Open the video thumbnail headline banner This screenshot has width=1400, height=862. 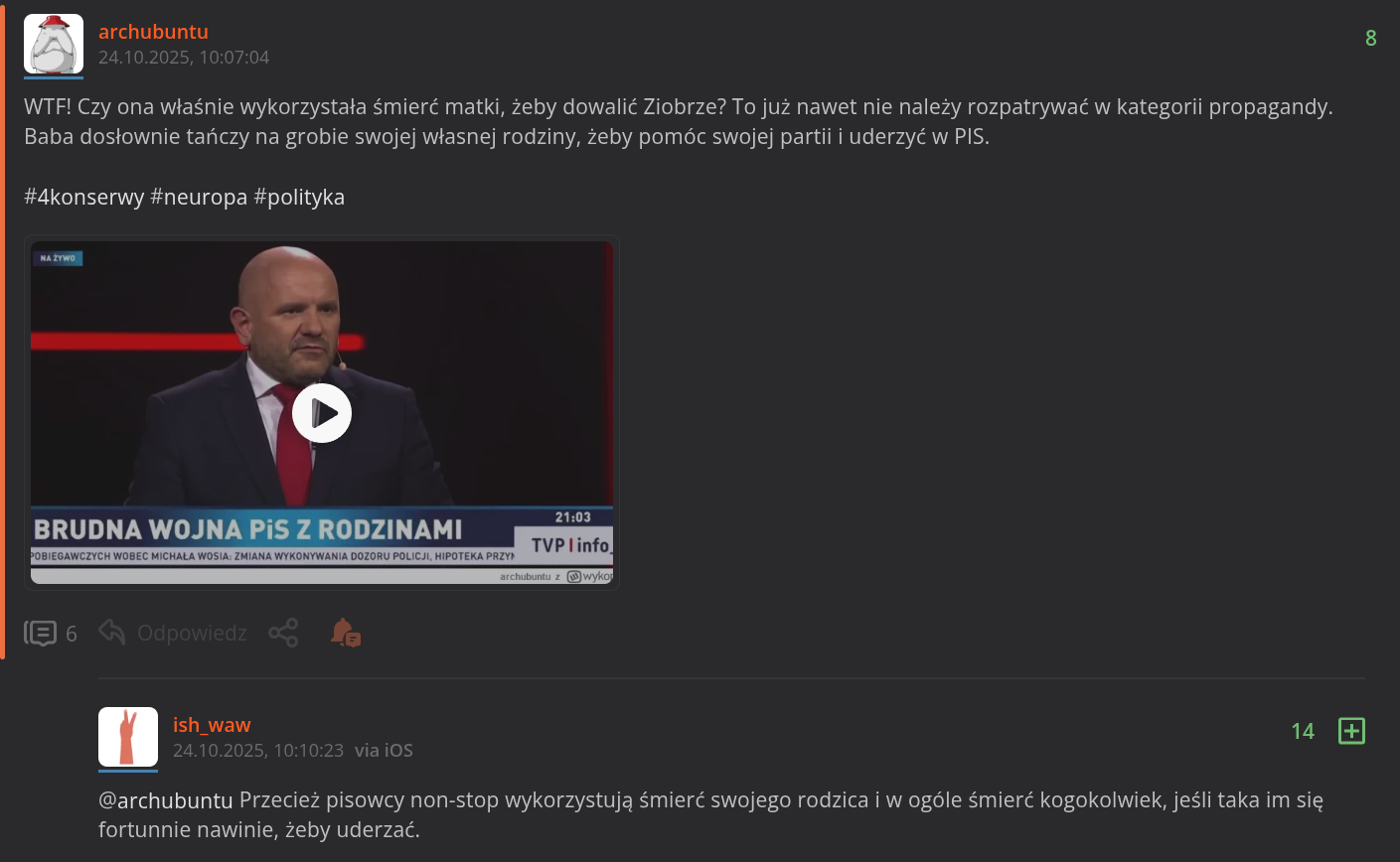pos(248,528)
